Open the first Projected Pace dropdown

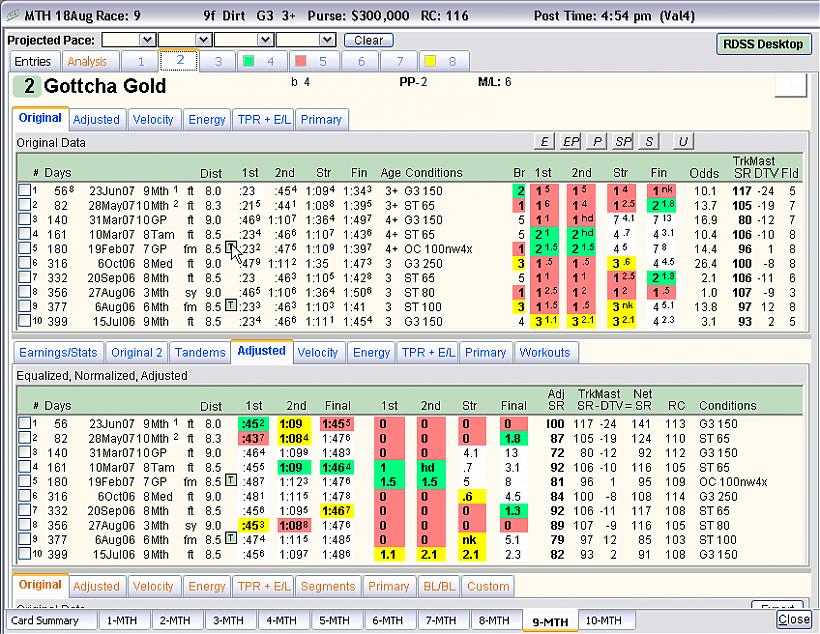tap(129, 40)
